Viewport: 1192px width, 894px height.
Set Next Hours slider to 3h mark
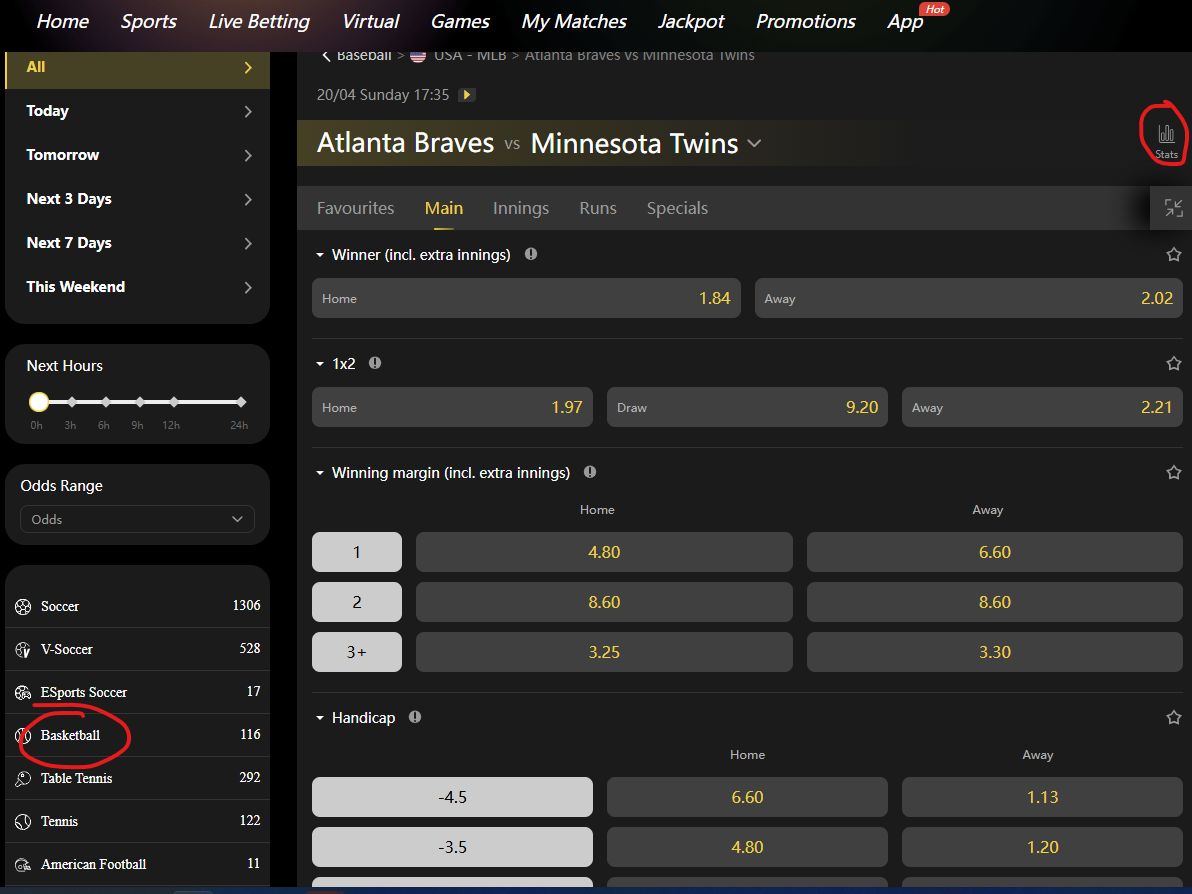pos(71,401)
